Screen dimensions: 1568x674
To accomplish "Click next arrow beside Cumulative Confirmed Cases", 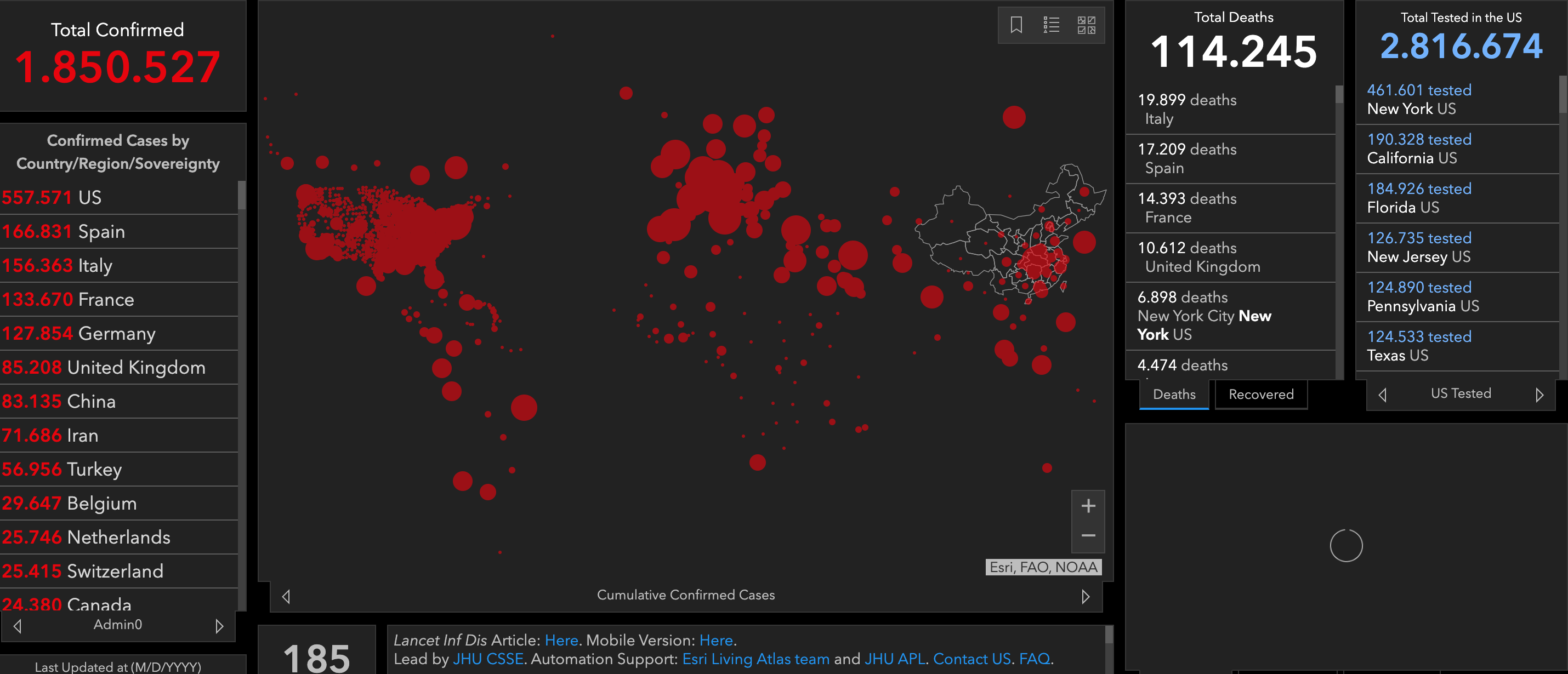I will (1086, 596).
